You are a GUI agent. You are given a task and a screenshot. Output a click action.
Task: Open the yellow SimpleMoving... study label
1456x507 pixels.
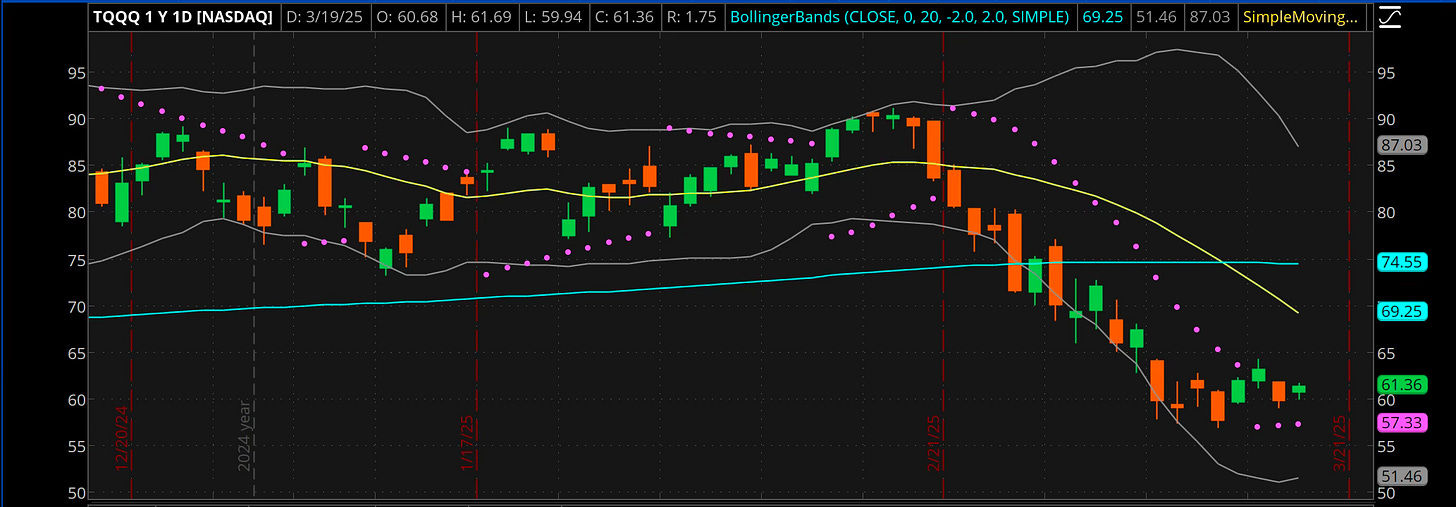pyautogui.click(x=1301, y=17)
